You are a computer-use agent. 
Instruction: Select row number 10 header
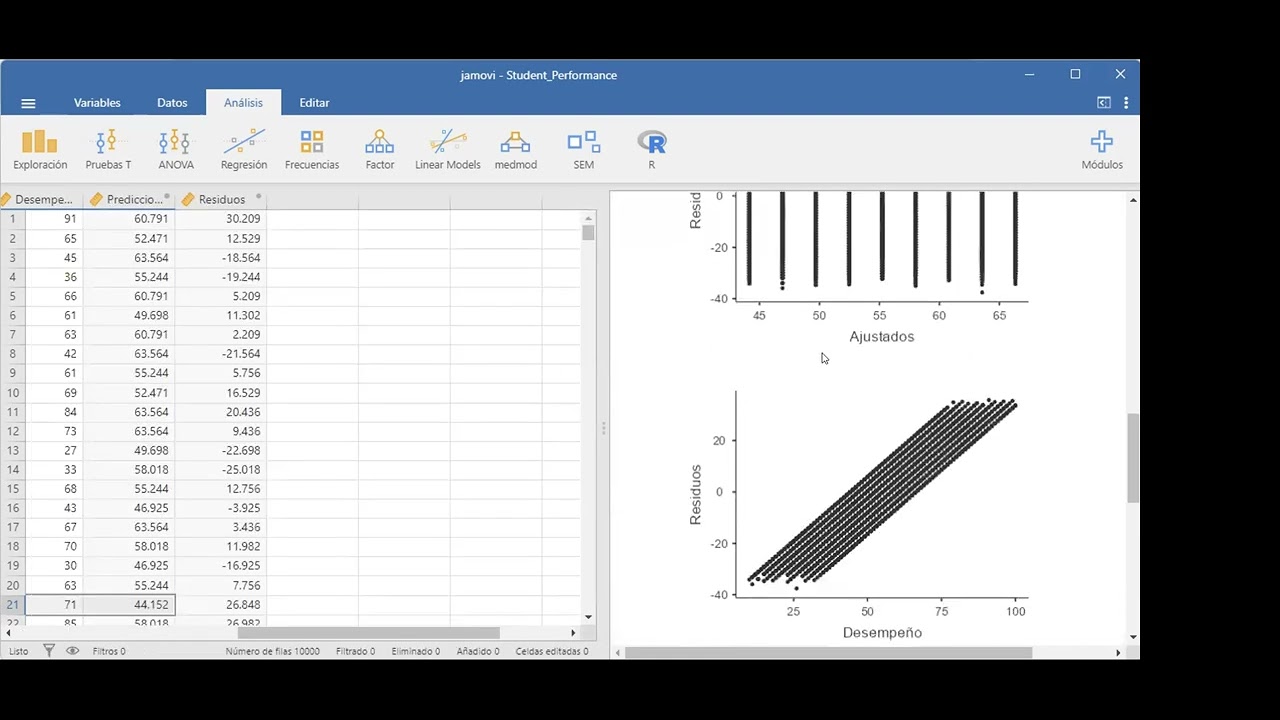[x=13, y=392]
